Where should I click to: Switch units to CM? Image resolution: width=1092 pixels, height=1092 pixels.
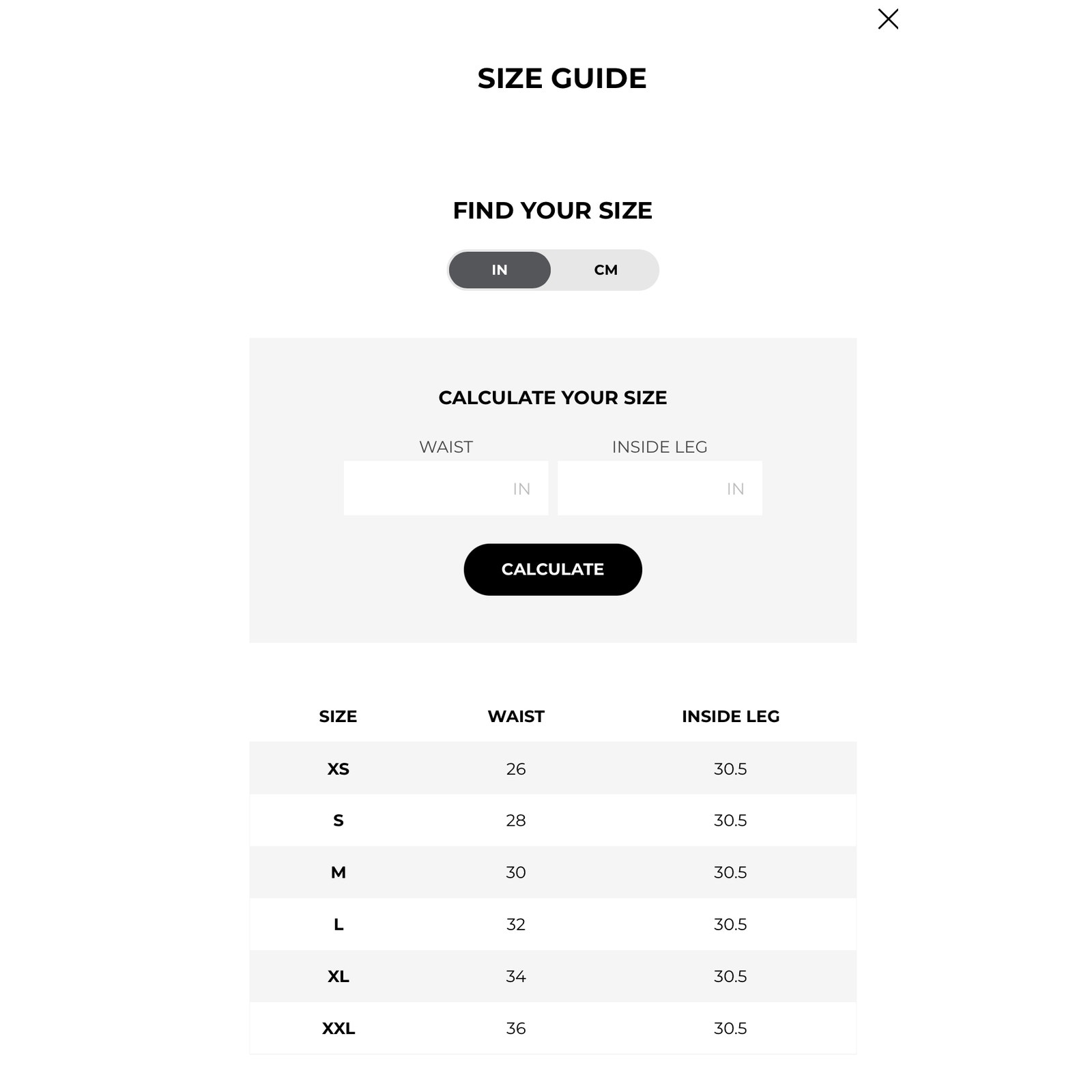click(x=605, y=270)
